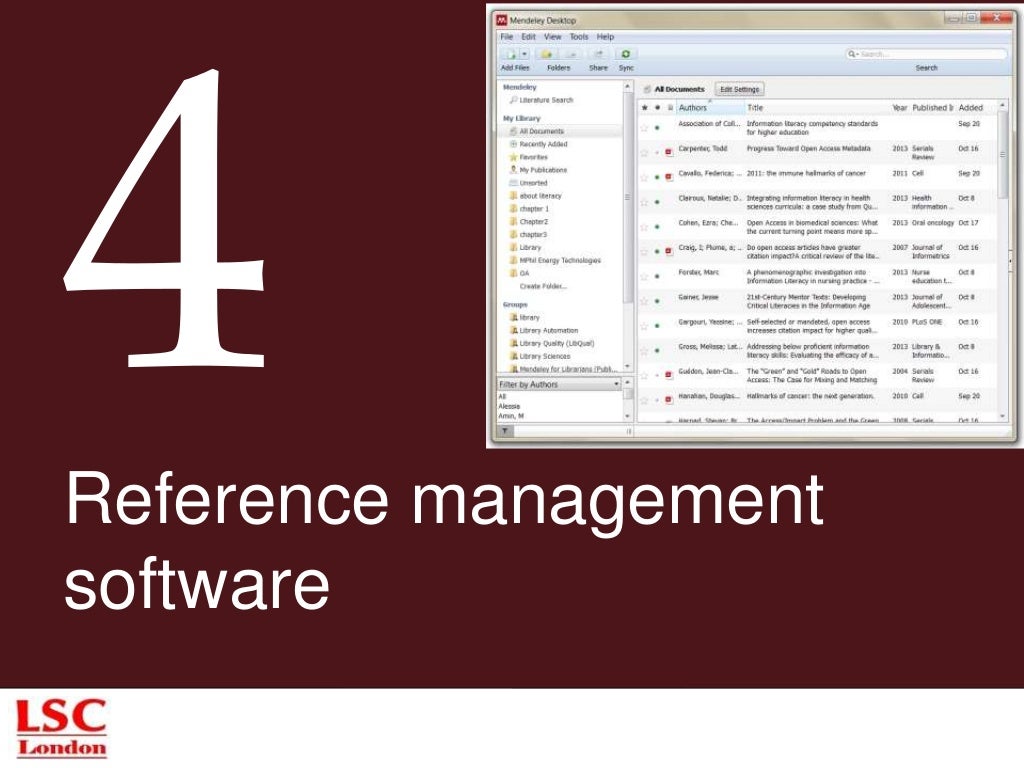Toggle read status dot for Clairoux, Natalie row
The height and width of the screenshot is (768, 1024).
click(x=657, y=202)
